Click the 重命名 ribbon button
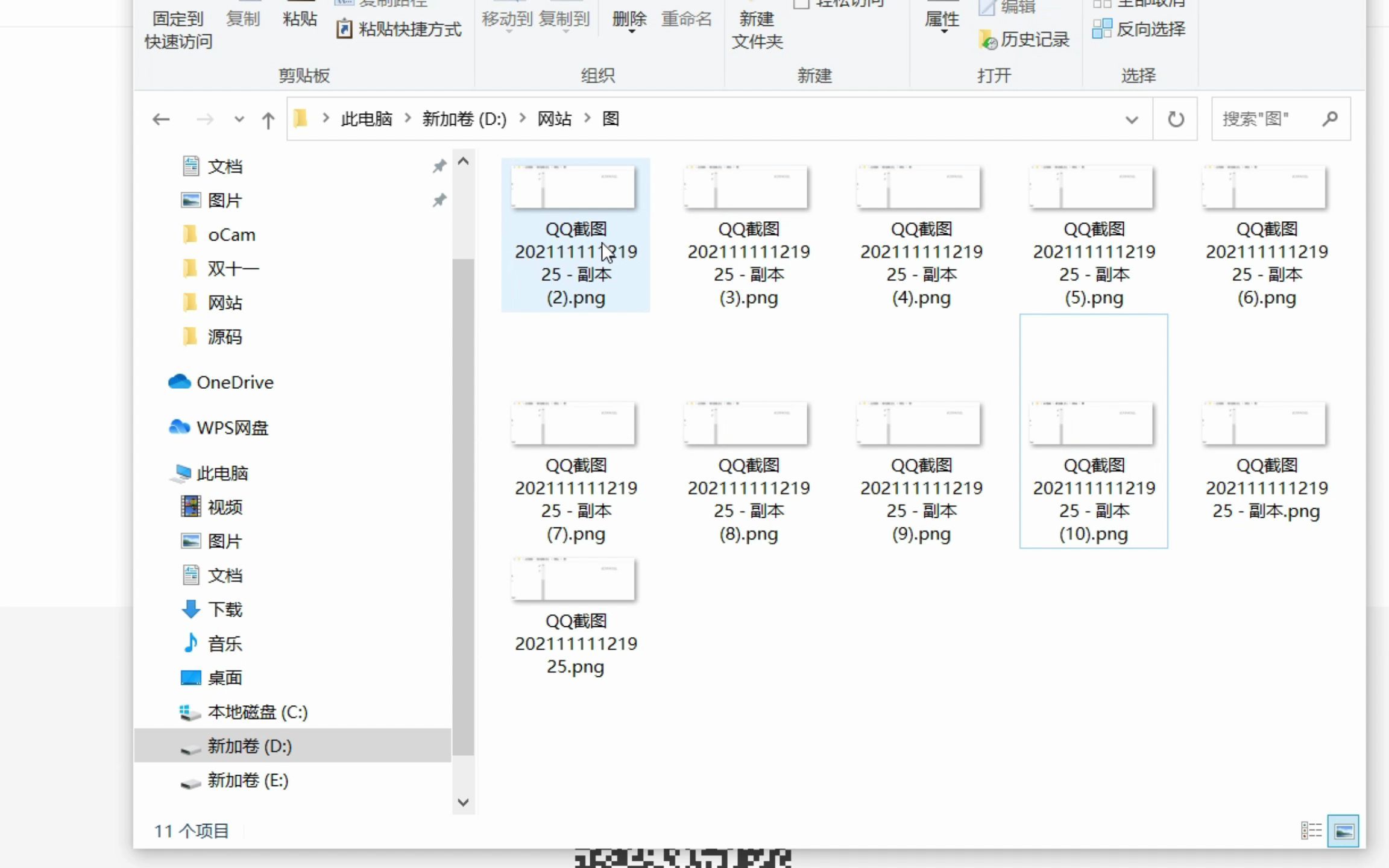The width and height of the screenshot is (1389, 868). point(687,19)
